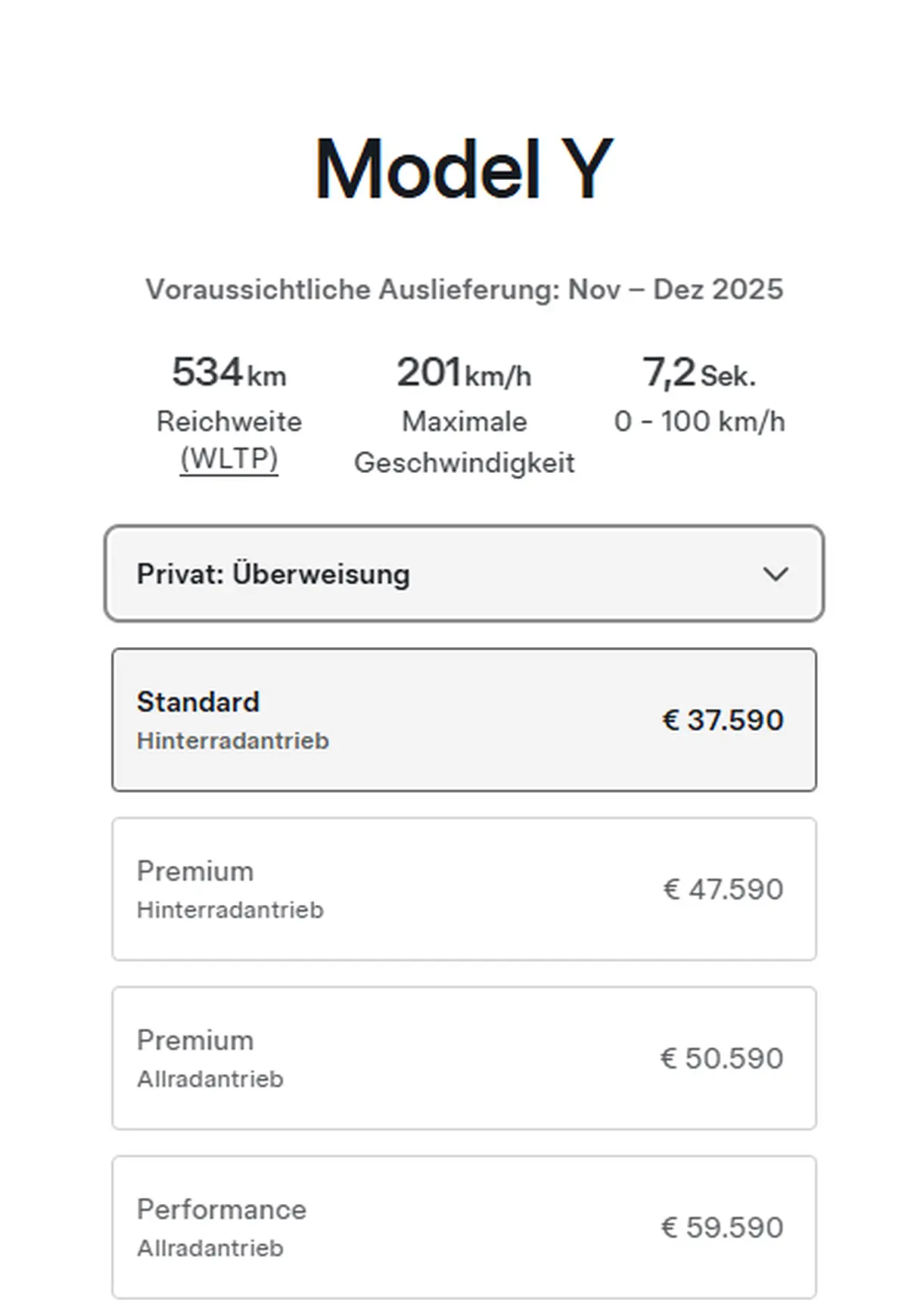Click the Voraussichtliche Auslieferung delivery estimate

tap(463, 290)
